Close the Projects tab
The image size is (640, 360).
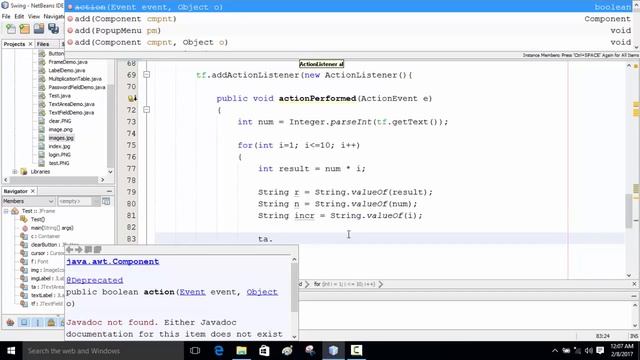pyautogui.click(x=30, y=44)
